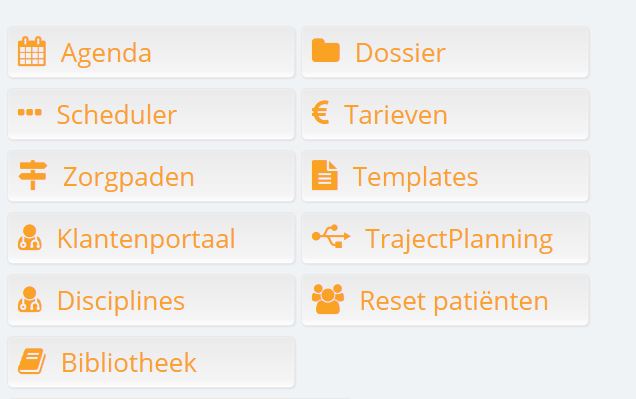Open the Agenda module
636x399 pixels.
tap(151, 52)
